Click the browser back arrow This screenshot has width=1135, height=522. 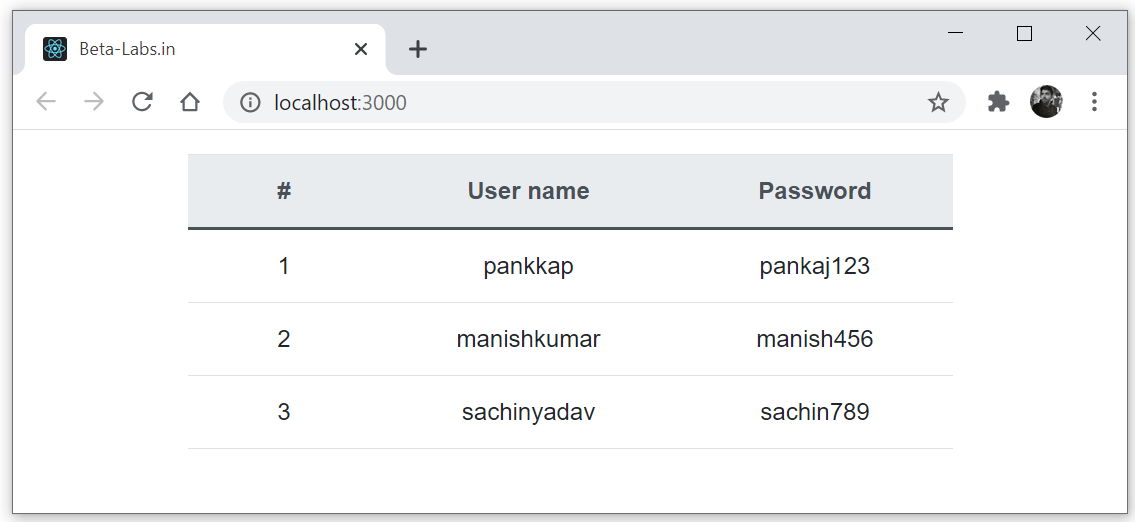tap(46, 102)
